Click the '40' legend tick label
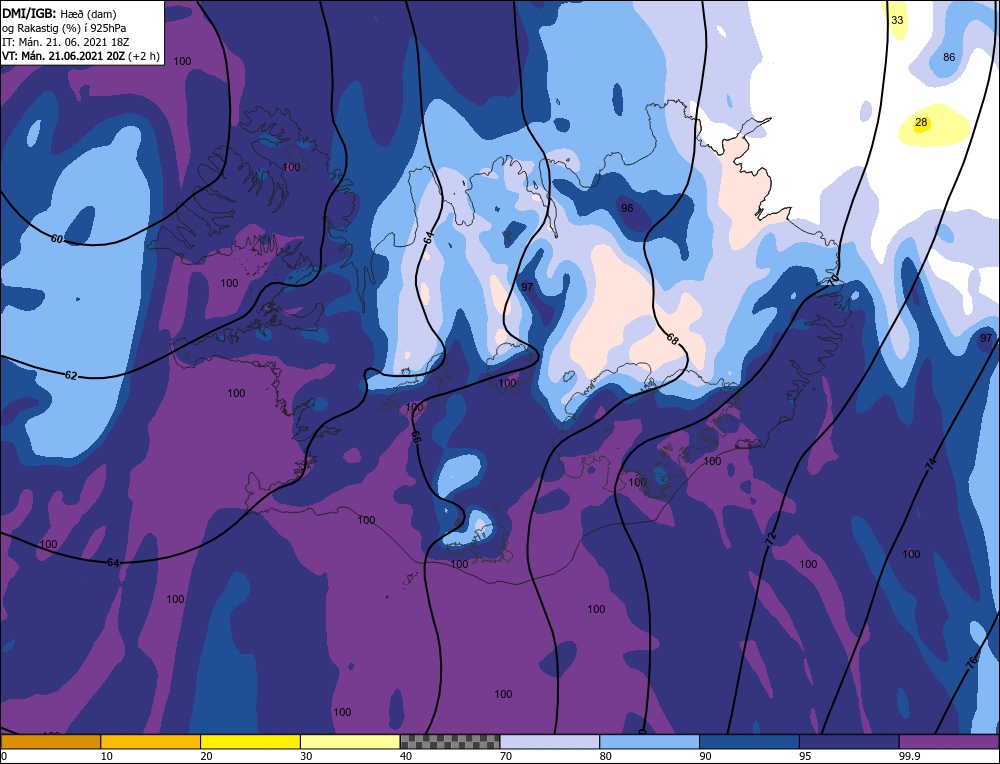This screenshot has height=764, width=1000. [x=406, y=756]
